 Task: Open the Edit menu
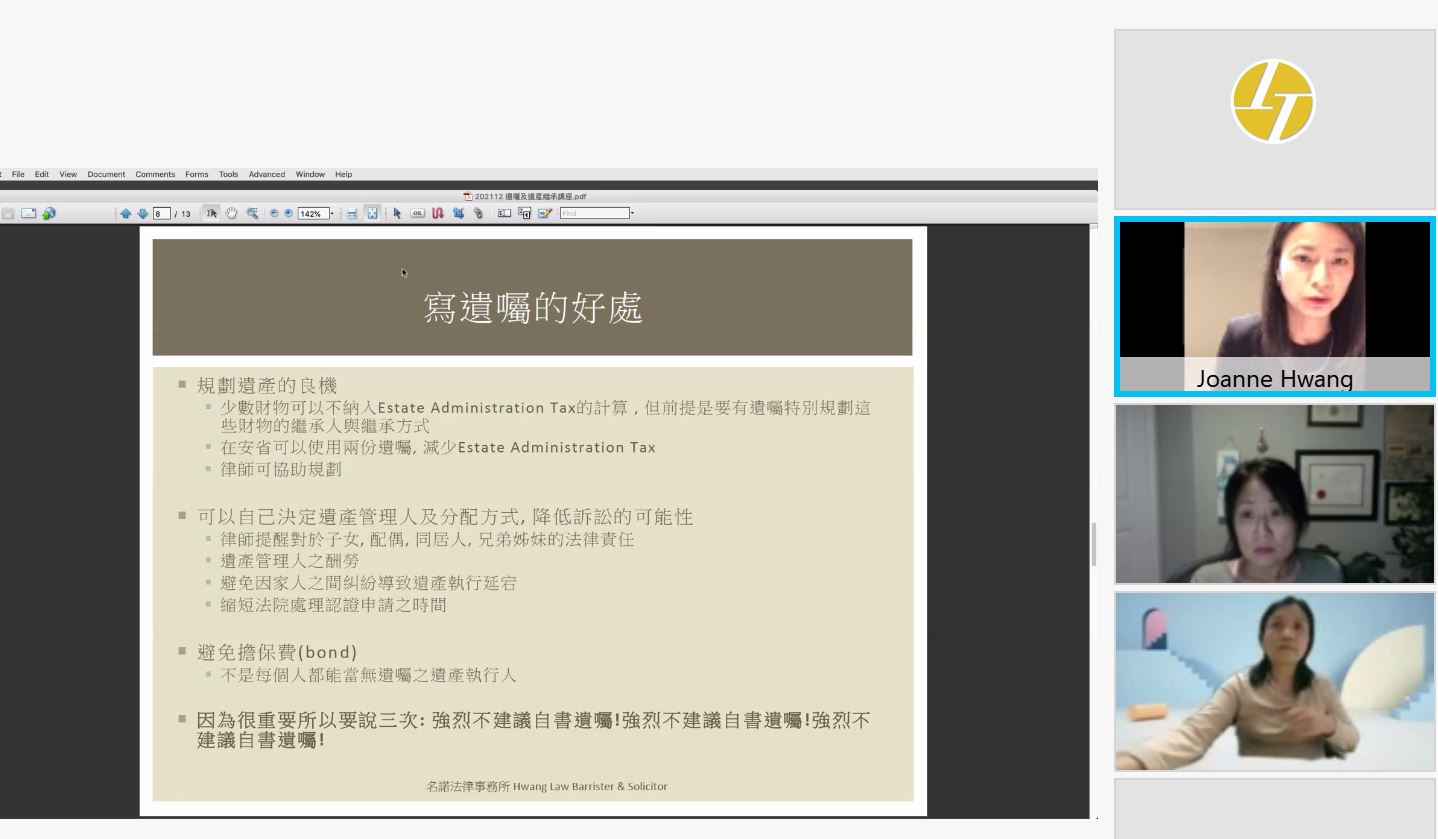click(x=42, y=174)
